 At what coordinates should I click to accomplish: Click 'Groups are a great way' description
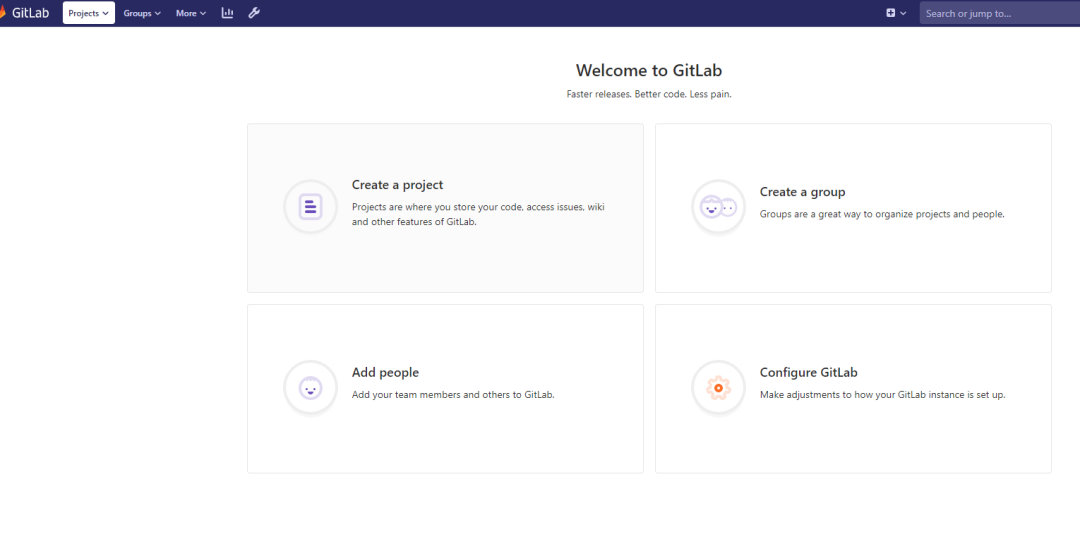(882, 214)
